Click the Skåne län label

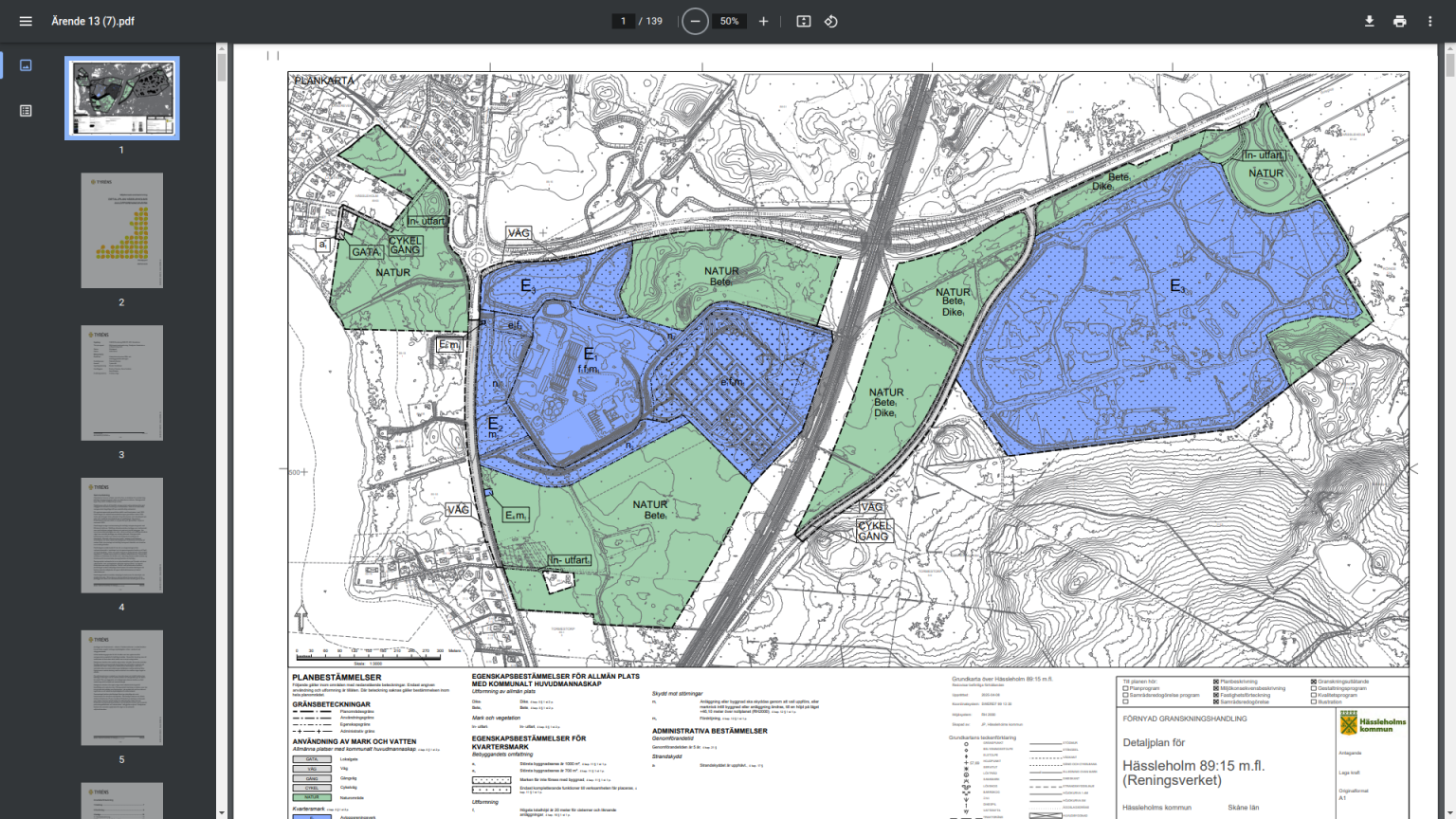pos(1243,808)
